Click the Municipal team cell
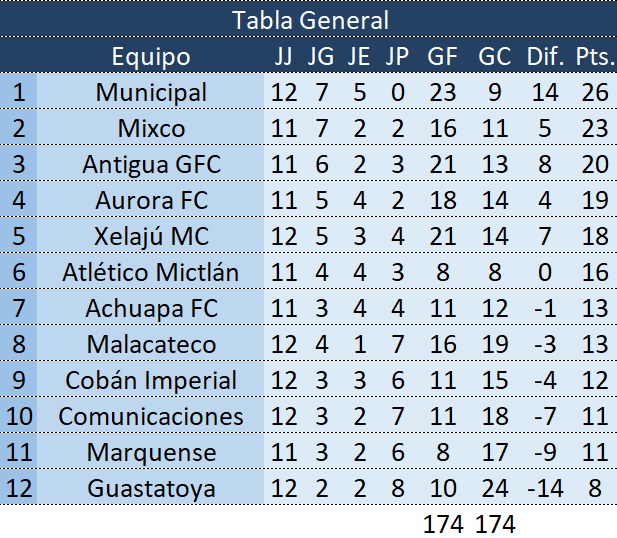 [x=151, y=92]
